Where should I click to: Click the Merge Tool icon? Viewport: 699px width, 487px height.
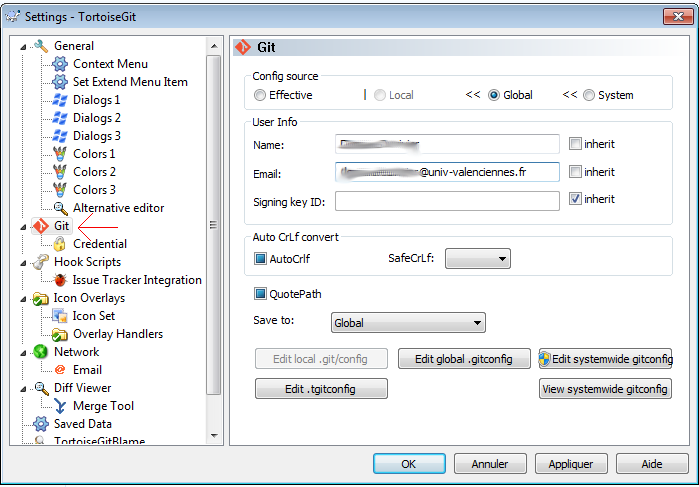pos(60,406)
